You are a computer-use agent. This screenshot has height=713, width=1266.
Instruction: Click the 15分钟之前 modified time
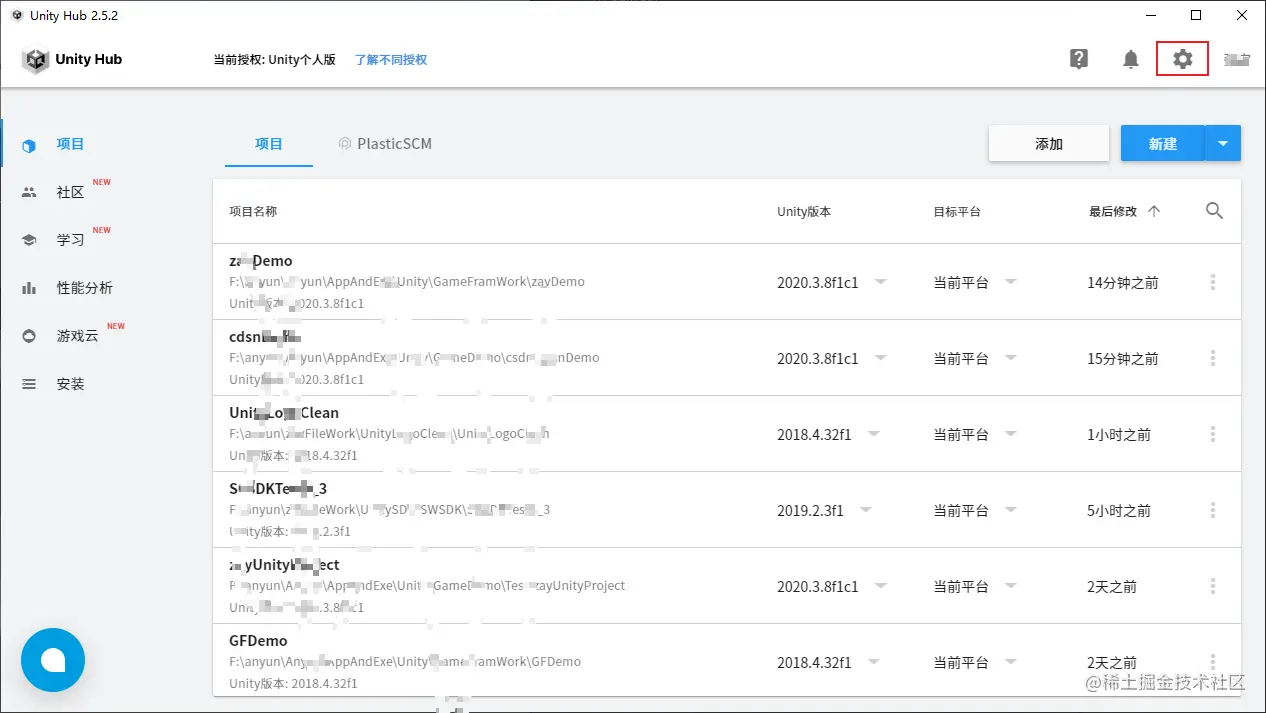tap(1123, 359)
